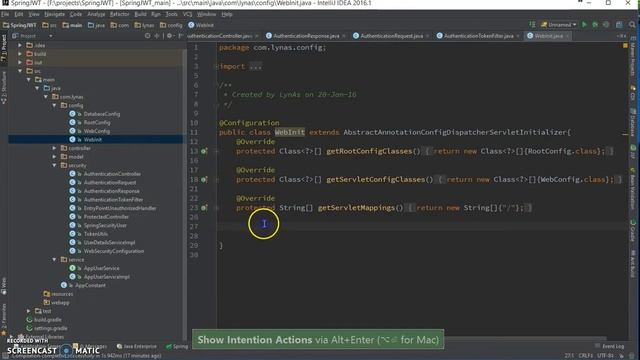Open the Help menu
The width and height of the screenshot is (640, 360).
[x=227, y=14]
